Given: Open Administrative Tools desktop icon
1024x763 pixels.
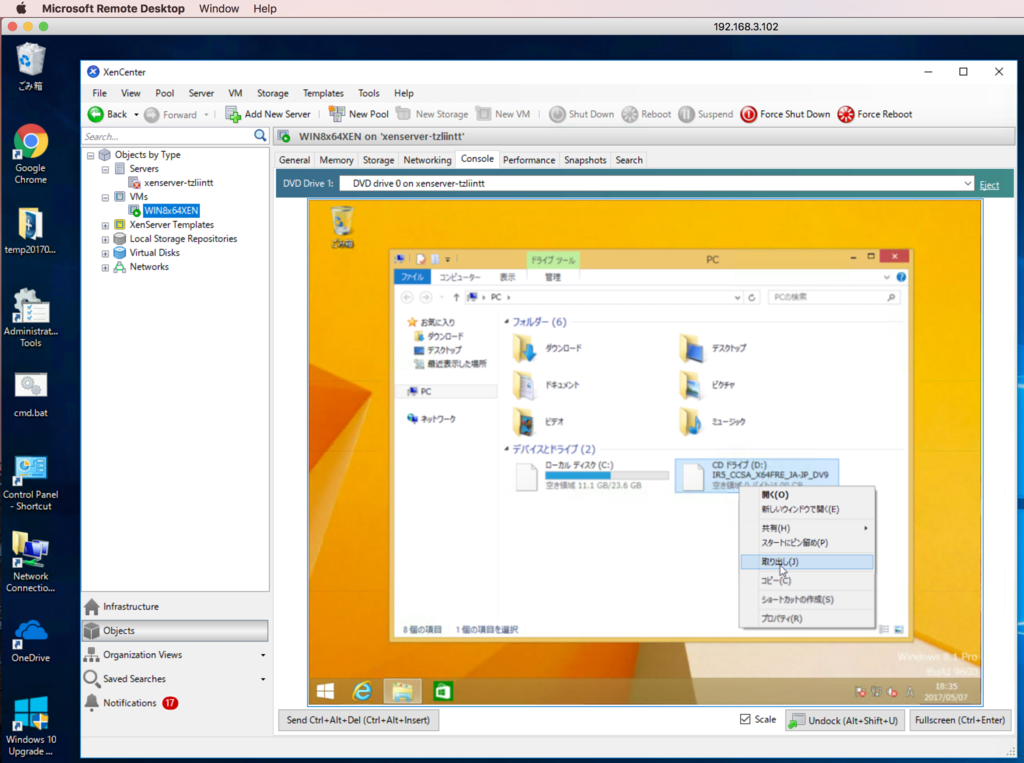Looking at the screenshot, I should pyautogui.click(x=30, y=318).
